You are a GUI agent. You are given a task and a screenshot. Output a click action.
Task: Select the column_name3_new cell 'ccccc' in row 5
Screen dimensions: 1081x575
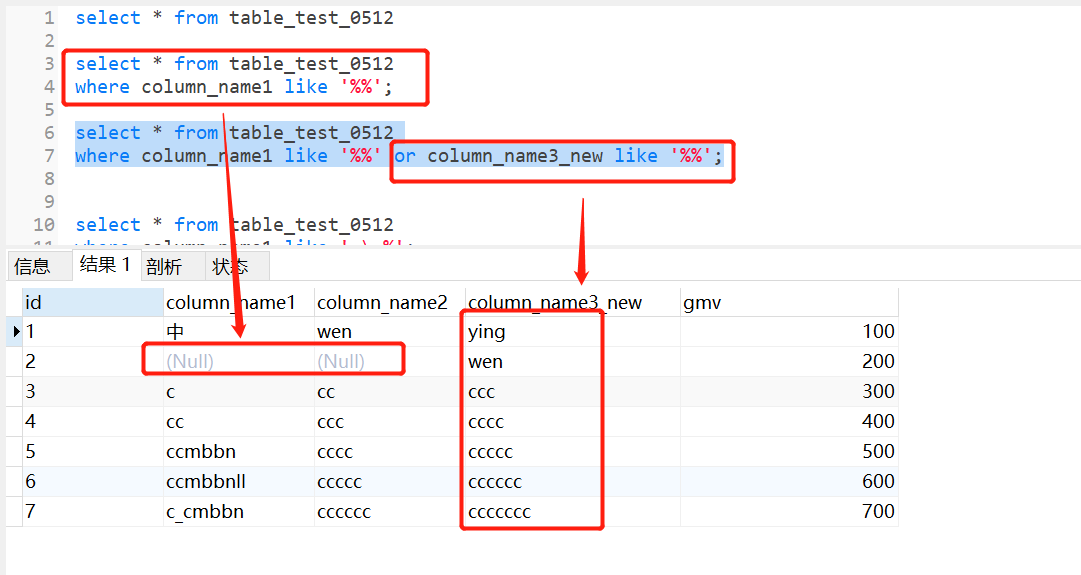point(572,452)
